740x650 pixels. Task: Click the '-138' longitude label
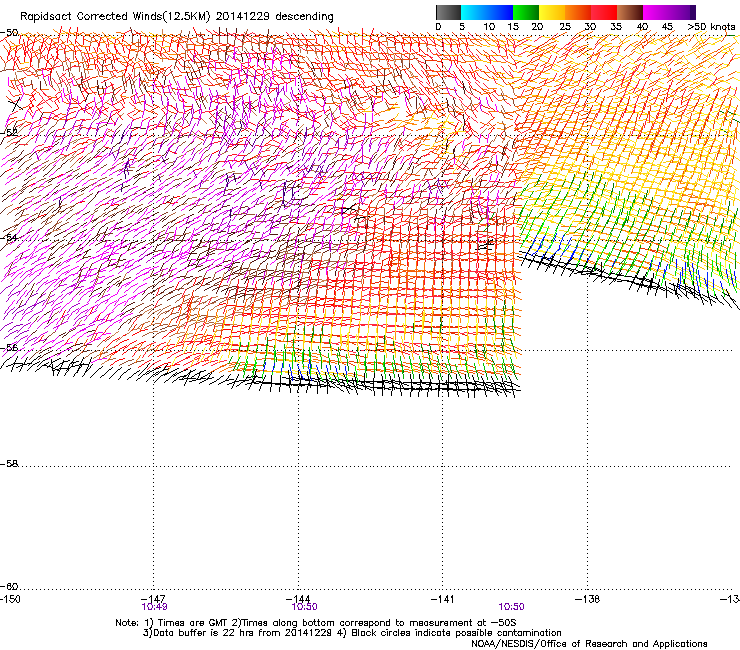(x=587, y=599)
